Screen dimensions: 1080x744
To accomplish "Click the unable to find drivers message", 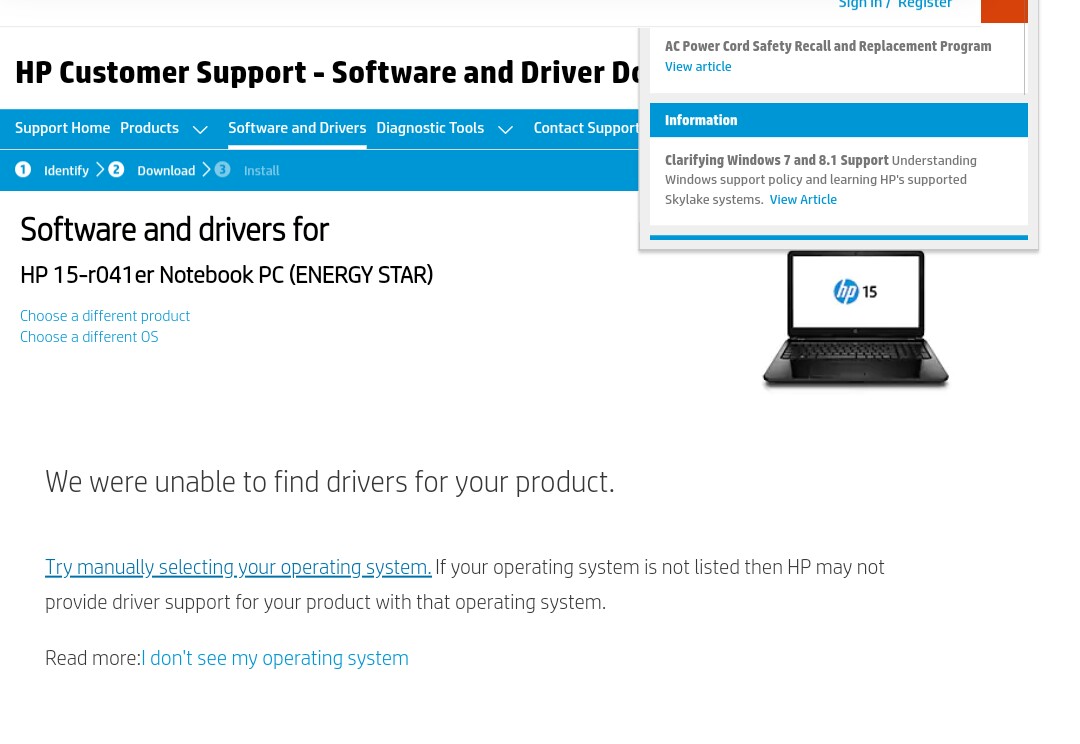I will coord(329,482).
